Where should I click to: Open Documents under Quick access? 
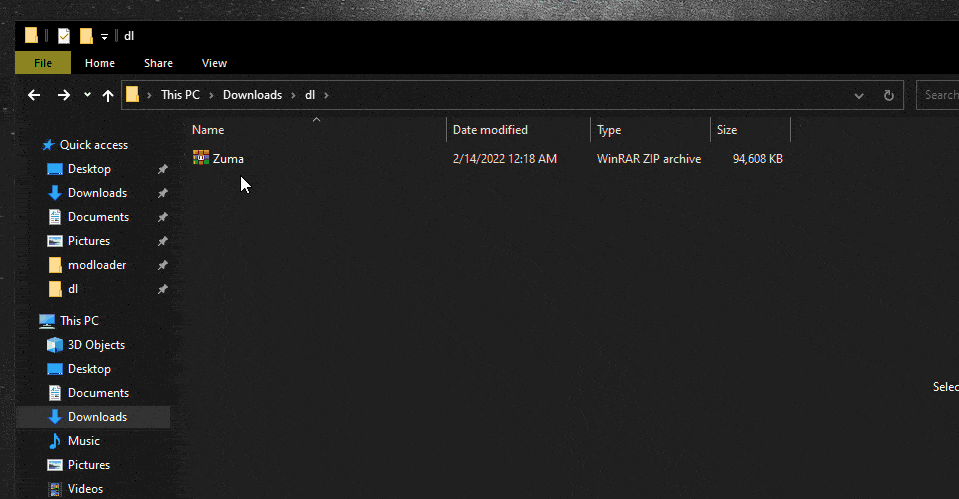[98, 216]
